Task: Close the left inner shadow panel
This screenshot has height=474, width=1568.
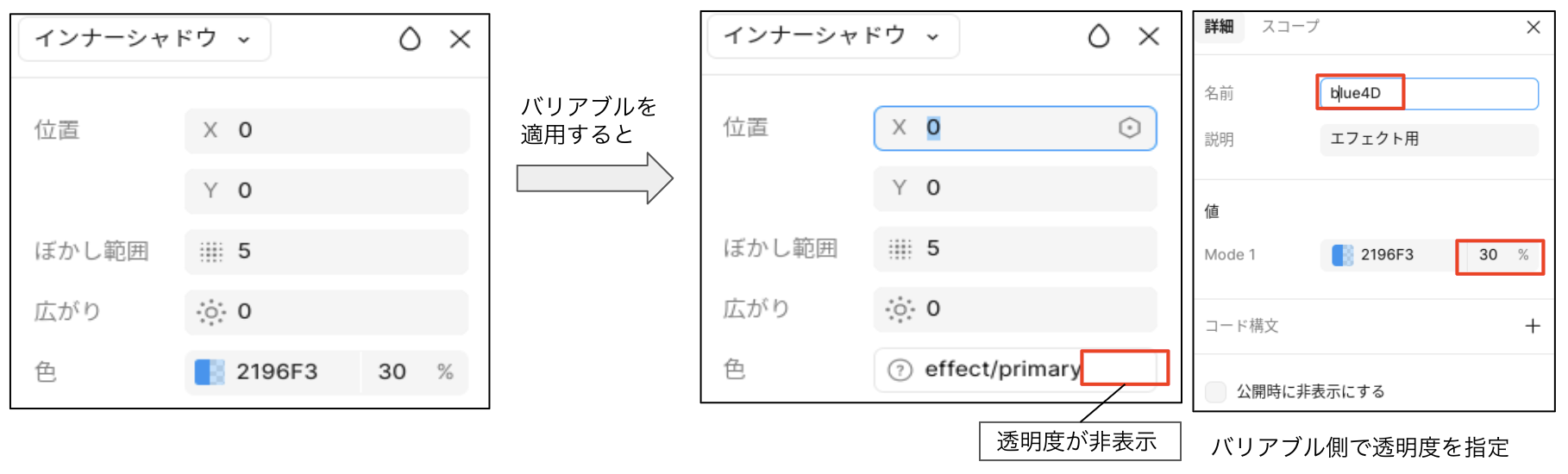Action: pyautogui.click(x=460, y=39)
